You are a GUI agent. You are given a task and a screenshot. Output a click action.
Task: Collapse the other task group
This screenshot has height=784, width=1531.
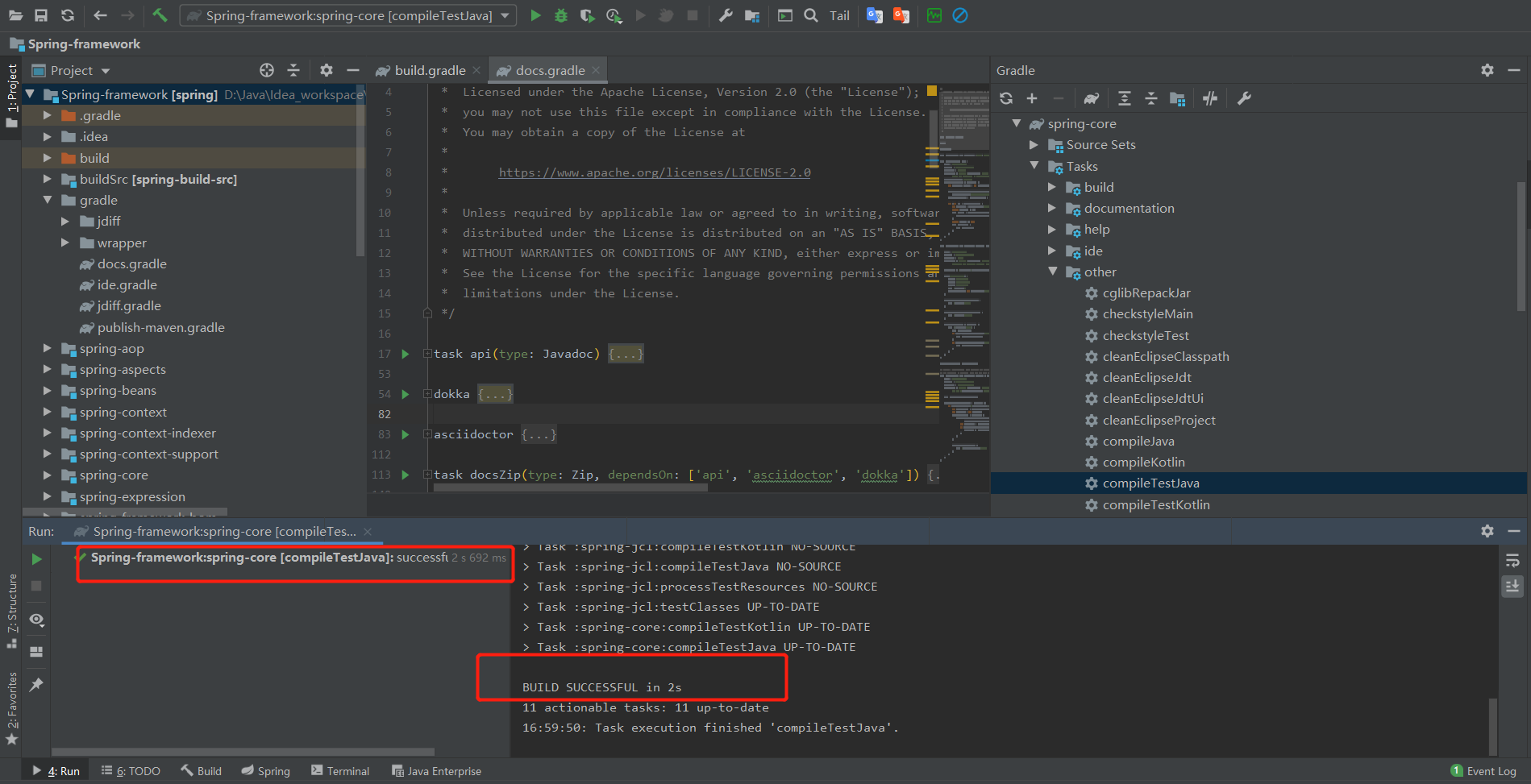coord(1052,272)
